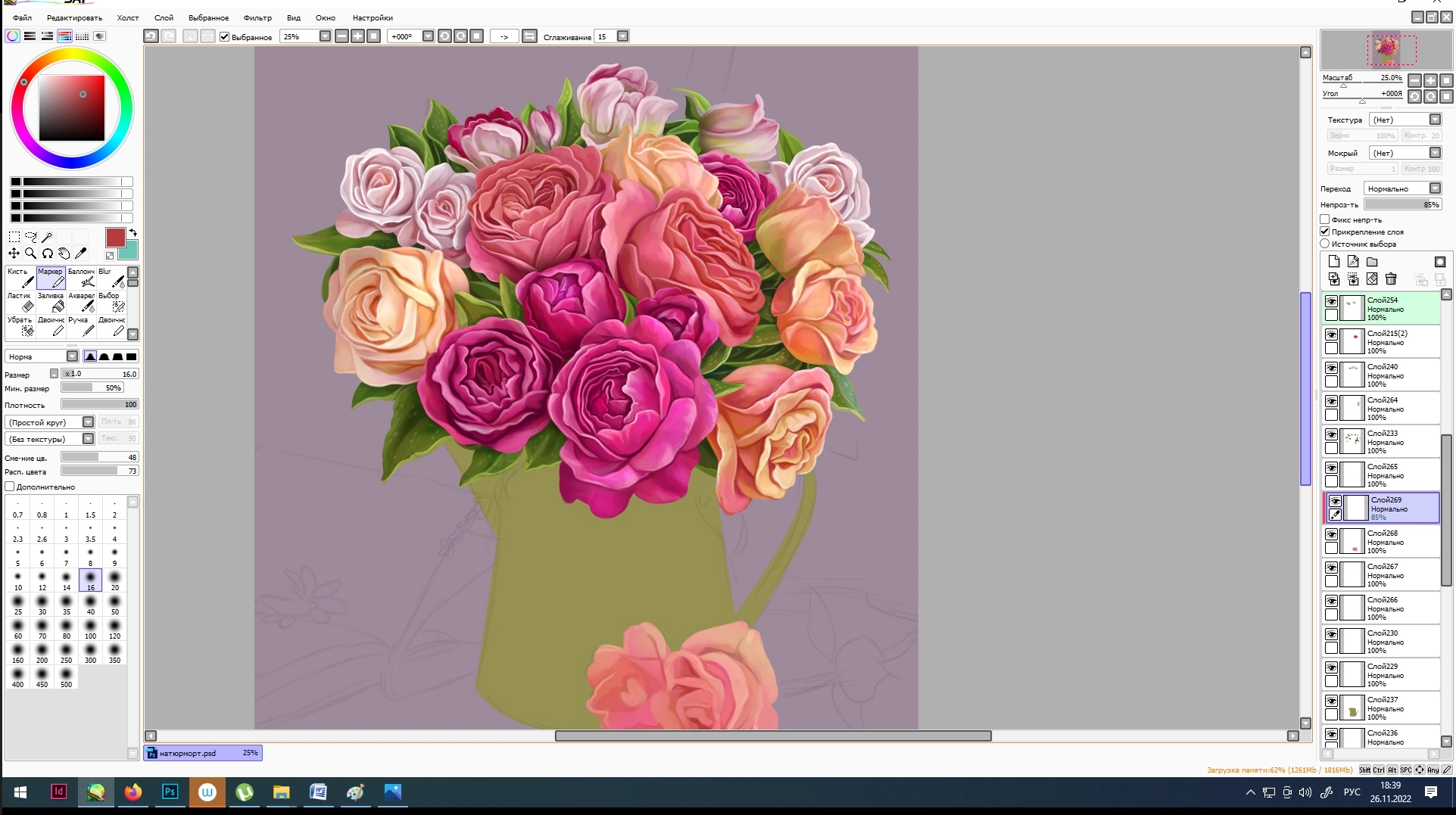
Task: Uncheck Прикрепление слоя checkbox
Action: 1325,232
